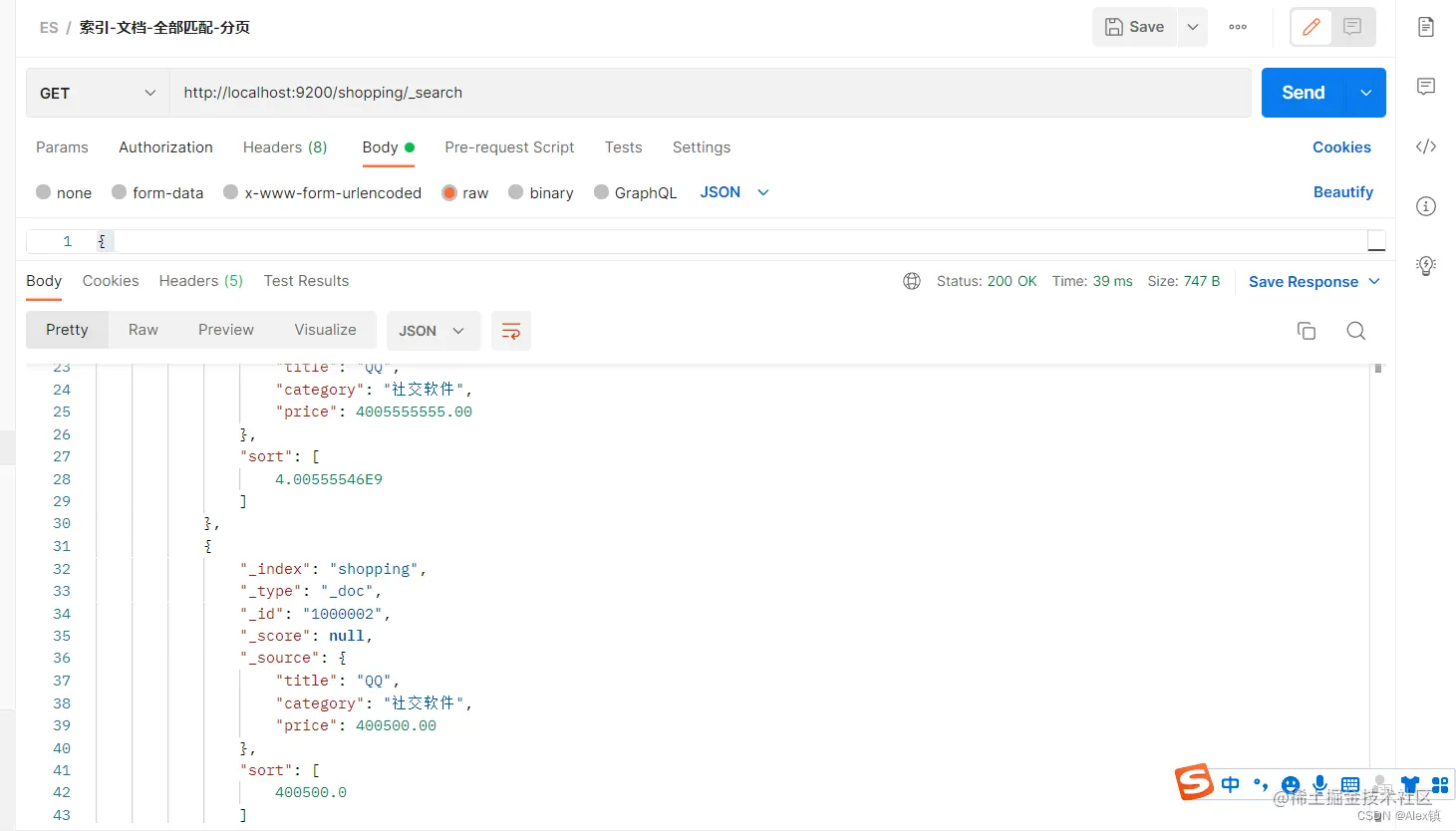Switch response view to Raw

click(144, 330)
